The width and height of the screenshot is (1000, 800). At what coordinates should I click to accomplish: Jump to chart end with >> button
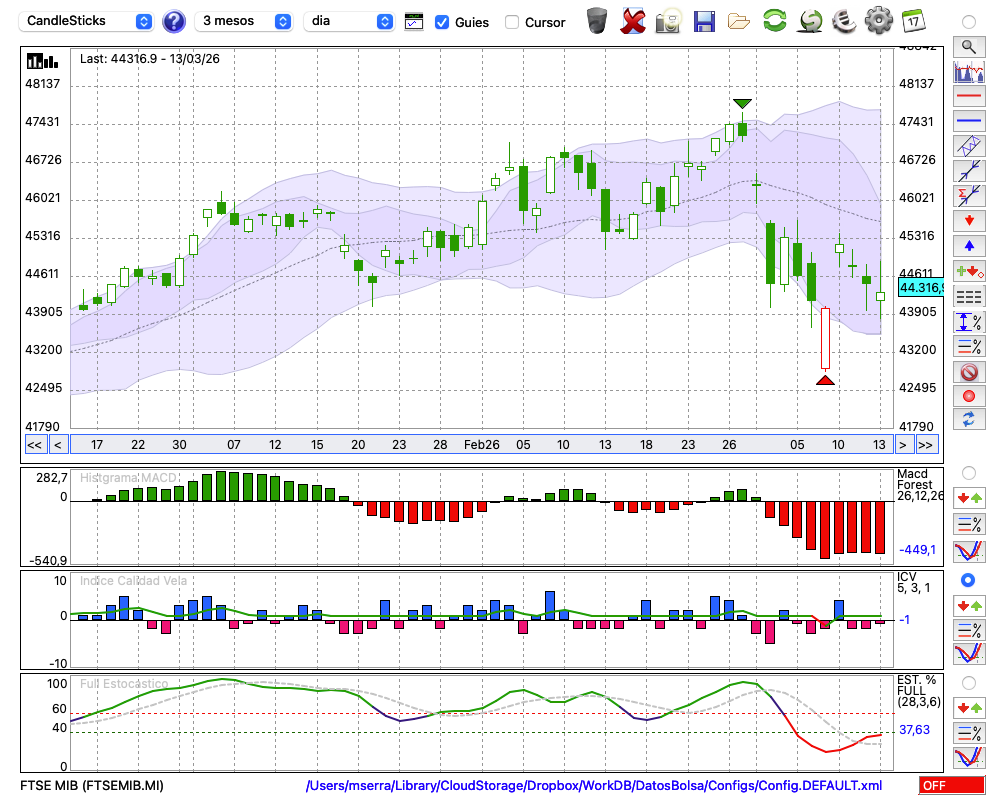926,445
